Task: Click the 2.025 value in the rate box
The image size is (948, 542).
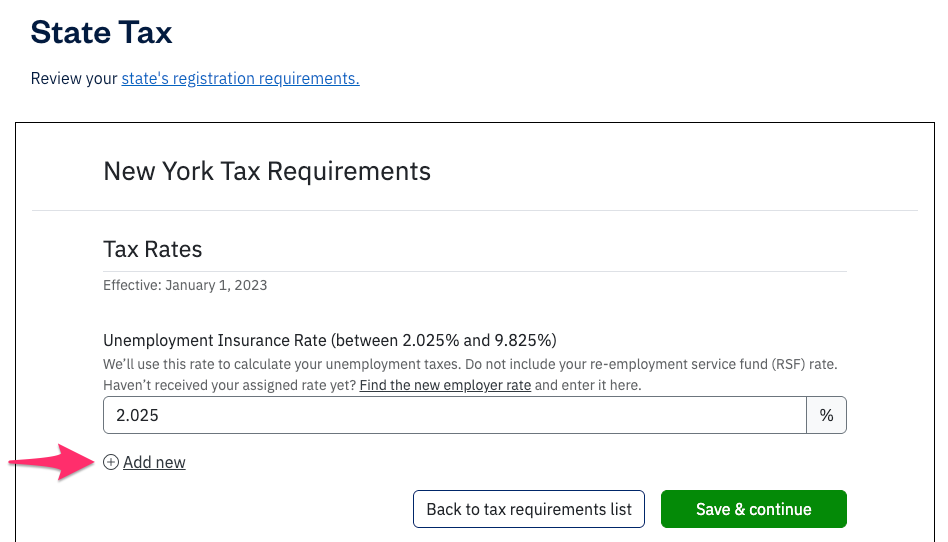Action: [x=138, y=415]
